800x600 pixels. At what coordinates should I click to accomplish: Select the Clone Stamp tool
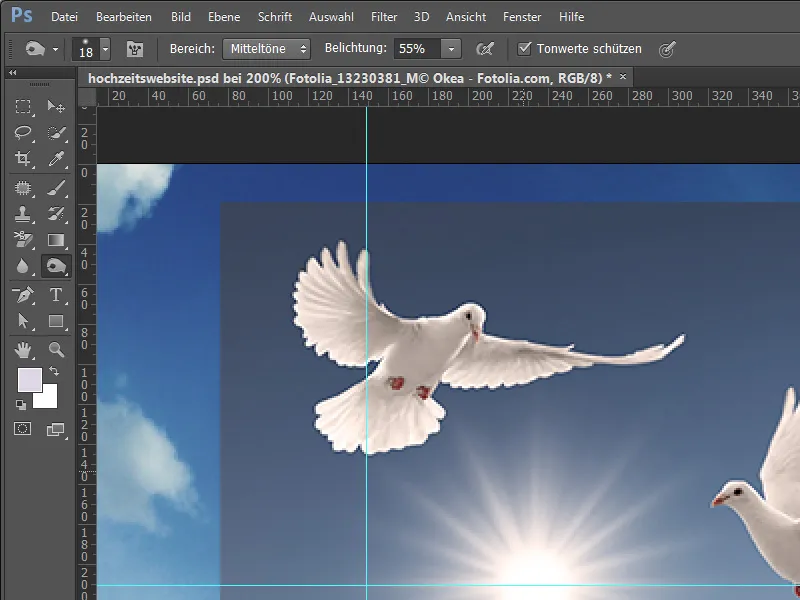point(23,214)
